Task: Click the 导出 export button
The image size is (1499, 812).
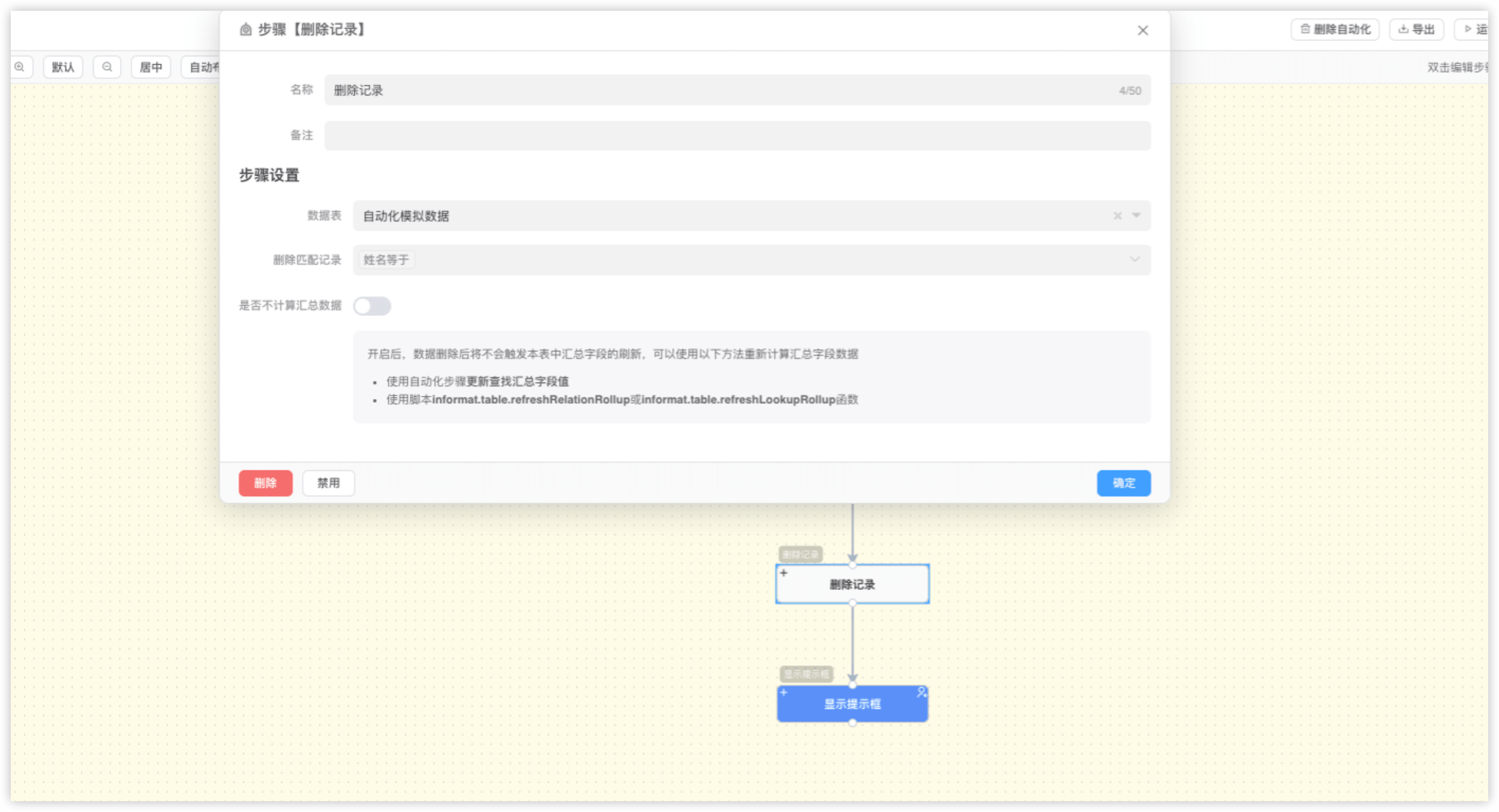Action: click(x=1417, y=29)
